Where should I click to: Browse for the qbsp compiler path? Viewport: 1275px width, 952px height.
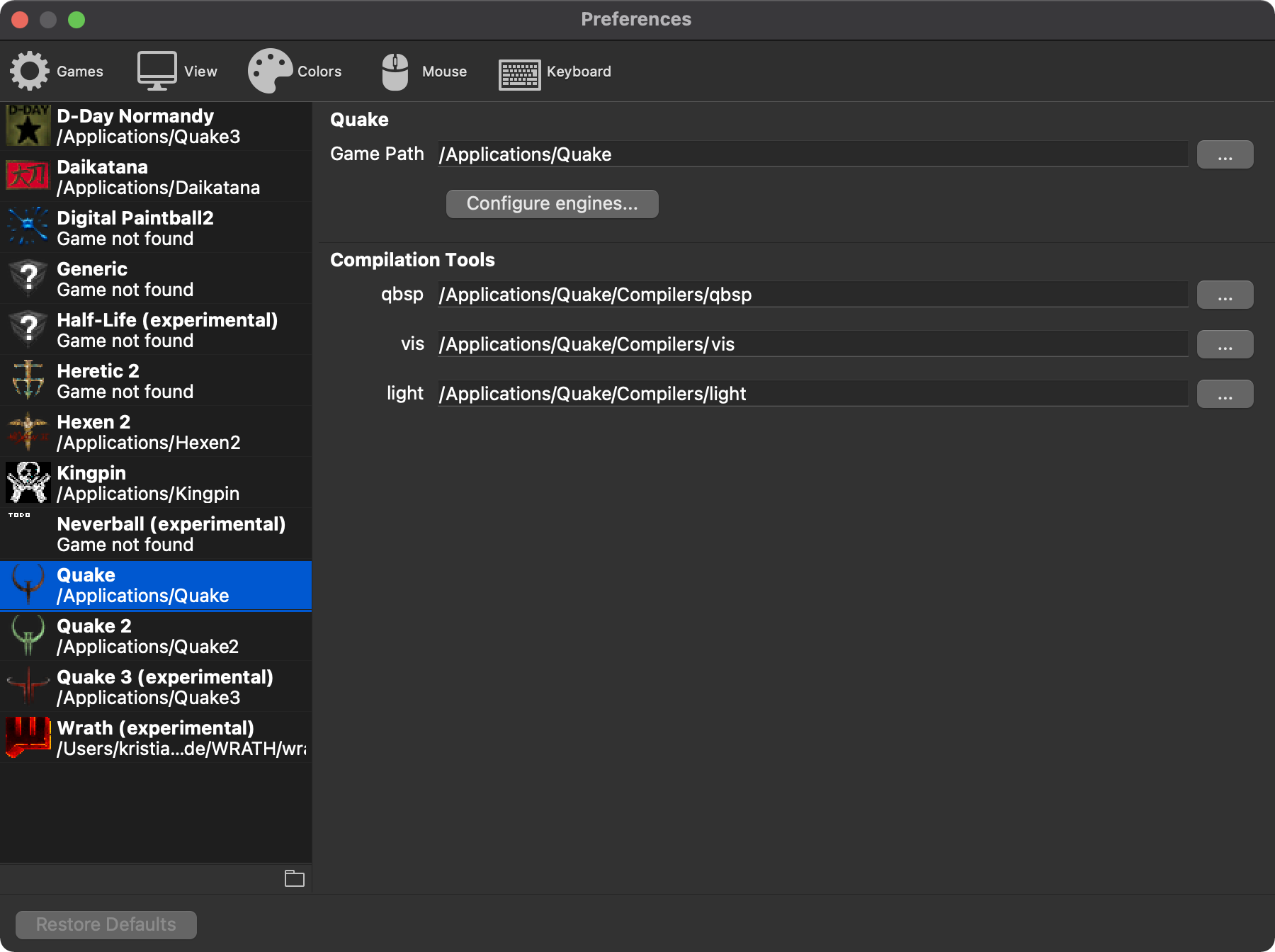pos(1224,295)
